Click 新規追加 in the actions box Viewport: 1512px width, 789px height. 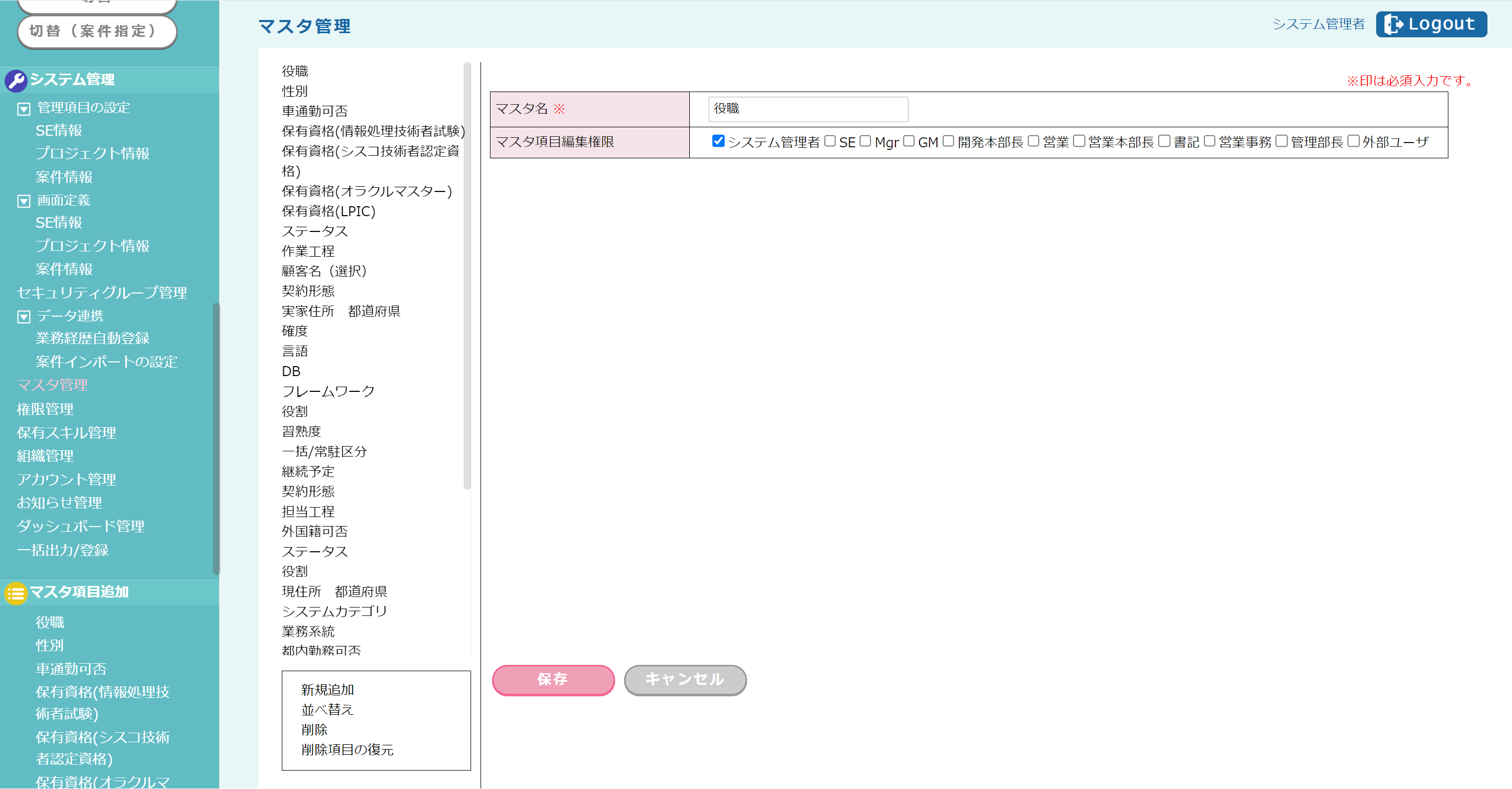pyautogui.click(x=327, y=690)
